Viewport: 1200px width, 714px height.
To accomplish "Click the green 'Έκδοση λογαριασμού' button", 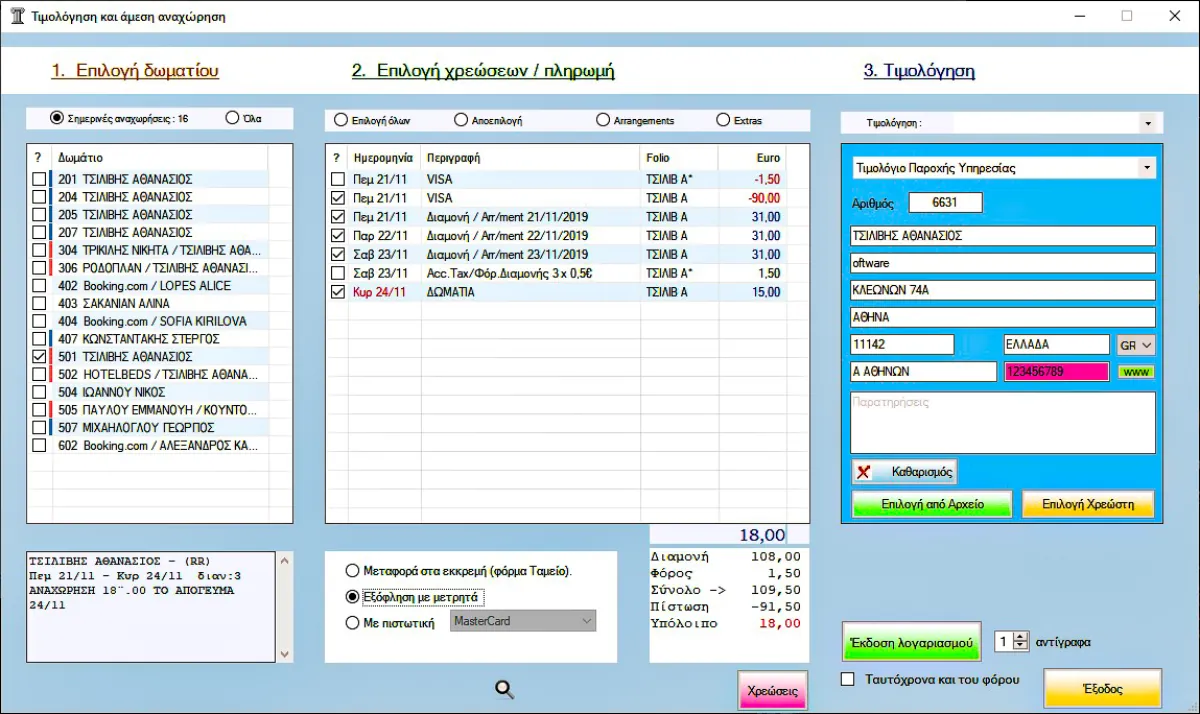I will click(912, 642).
